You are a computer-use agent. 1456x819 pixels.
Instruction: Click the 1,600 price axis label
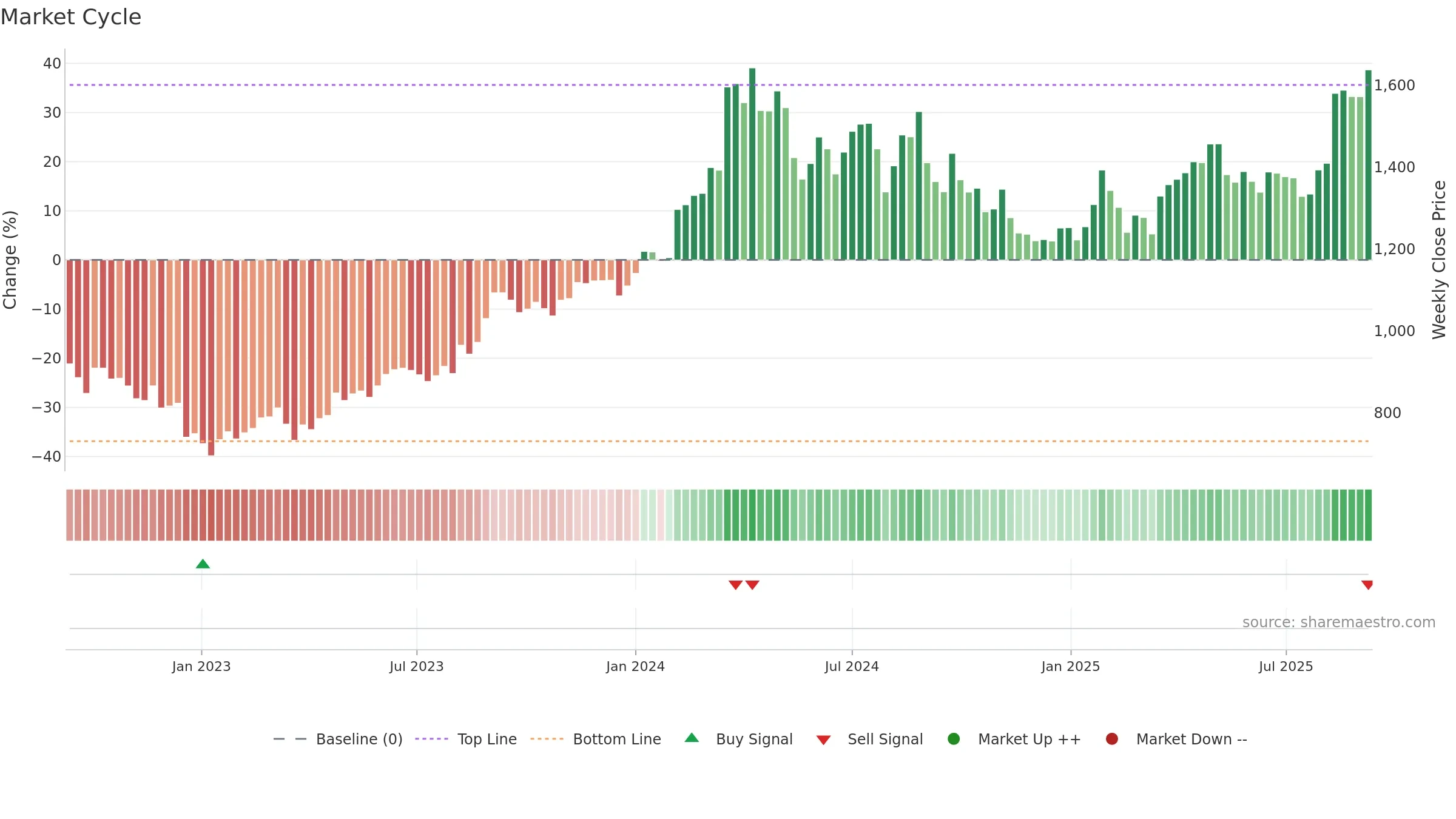coord(1395,86)
